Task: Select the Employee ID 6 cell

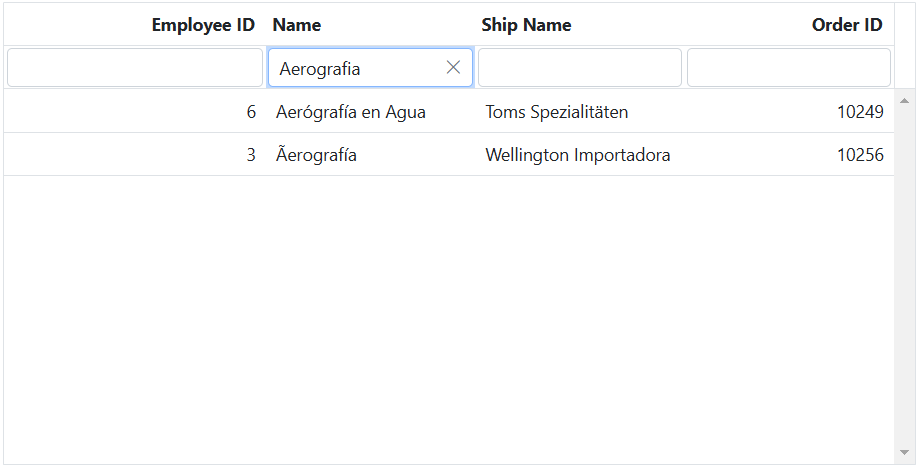Action: (x=251, y=112)
